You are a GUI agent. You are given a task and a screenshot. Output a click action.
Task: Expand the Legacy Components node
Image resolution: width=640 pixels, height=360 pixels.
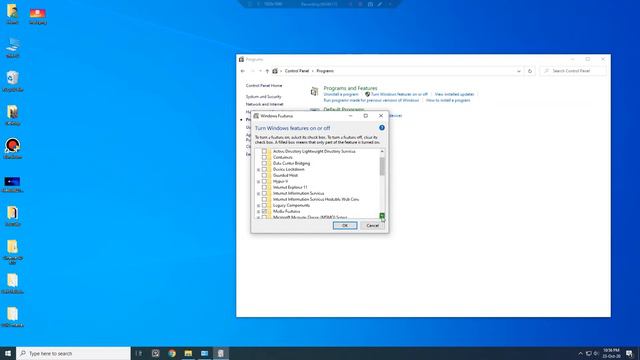(258, 205)
